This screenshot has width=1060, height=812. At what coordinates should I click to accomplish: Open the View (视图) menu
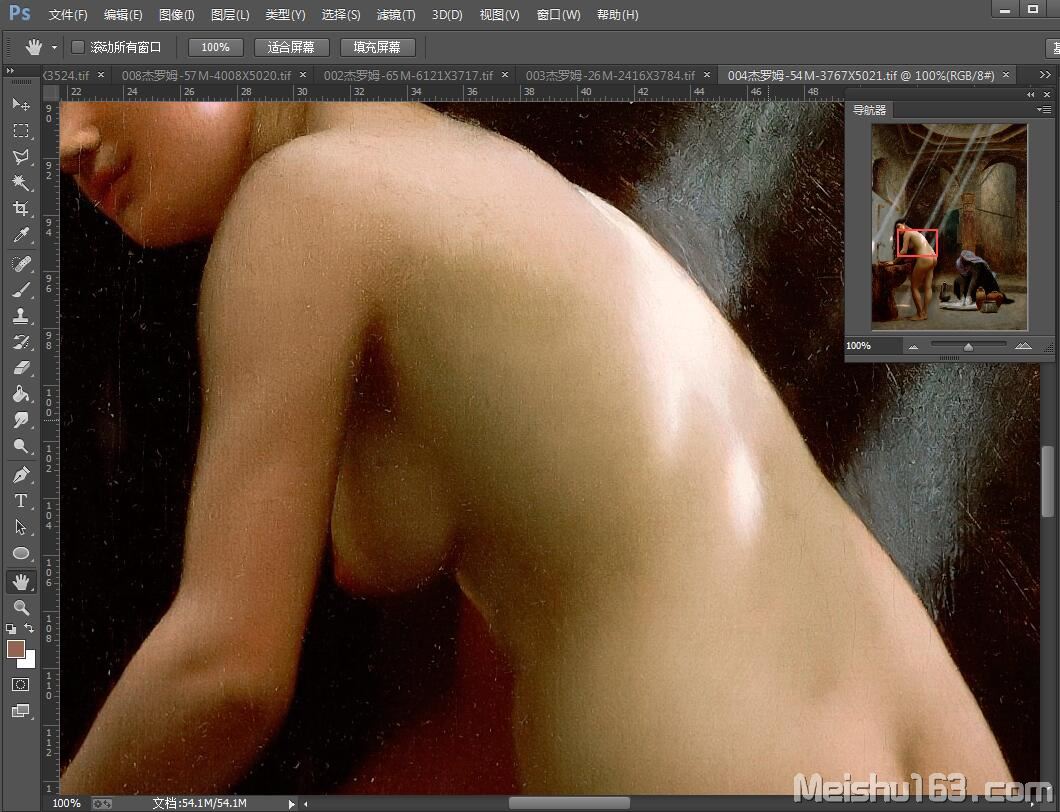pyautogui.click(x=500, y=14)
